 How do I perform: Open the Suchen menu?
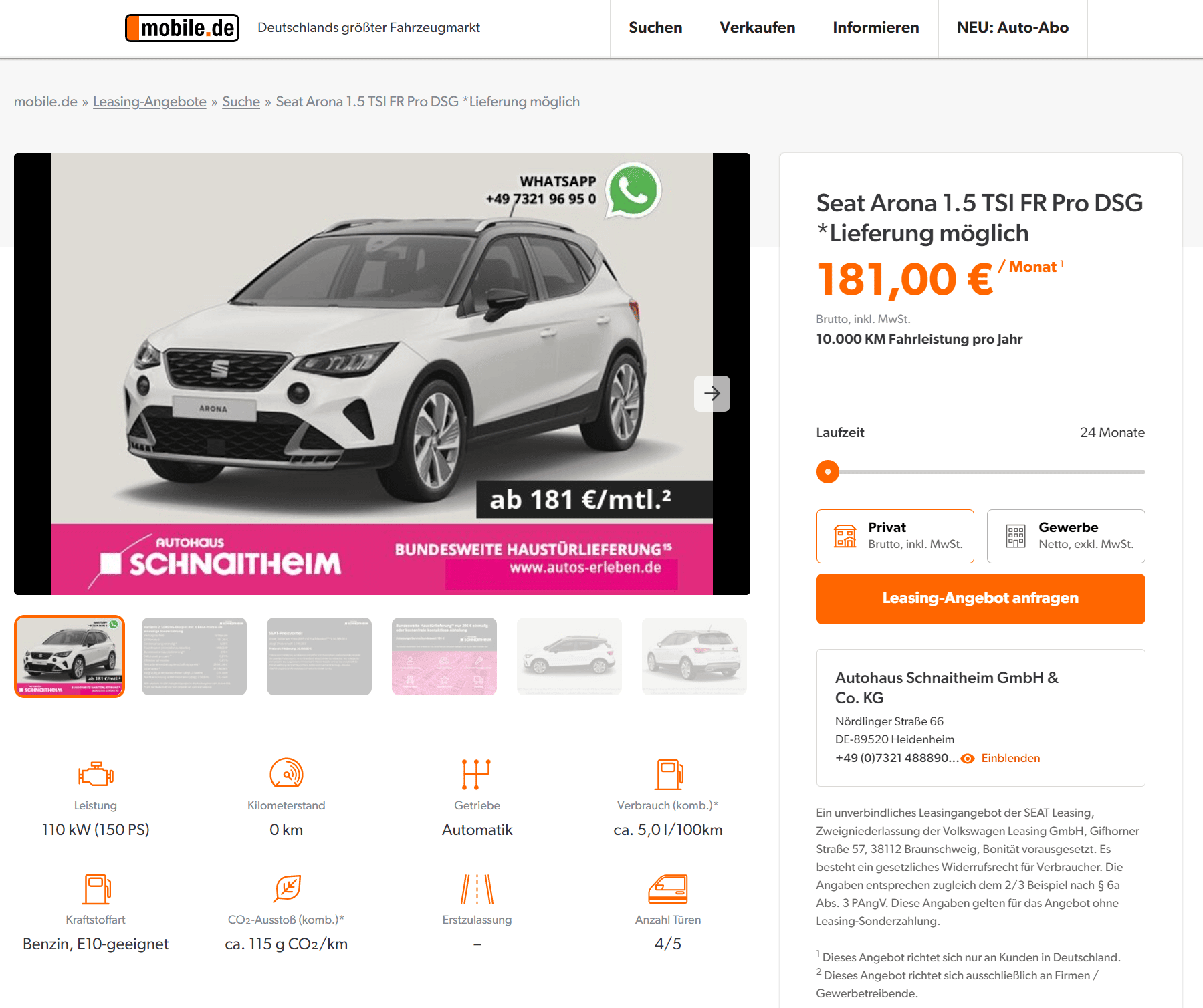(655, 28)
